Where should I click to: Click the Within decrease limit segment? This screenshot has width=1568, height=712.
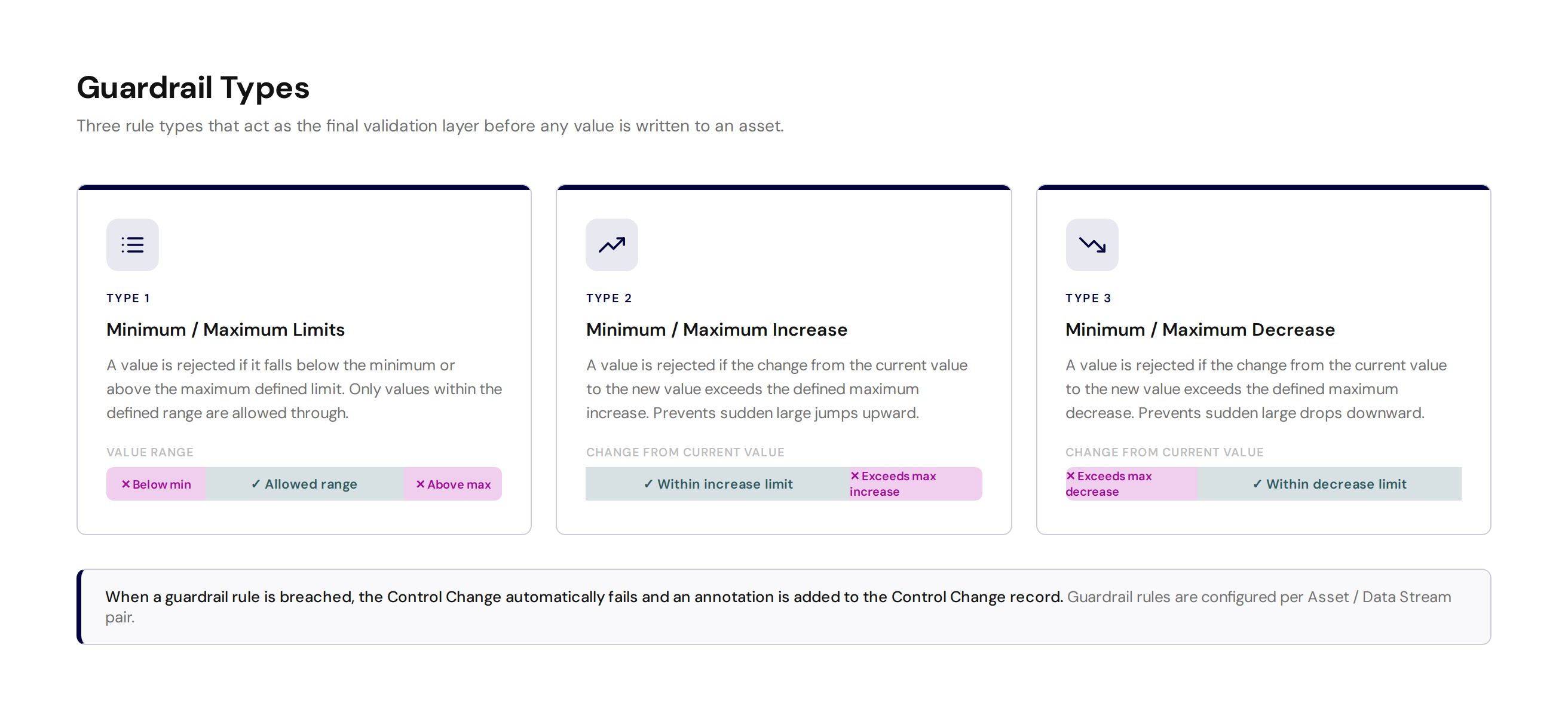coord(1330,484)
